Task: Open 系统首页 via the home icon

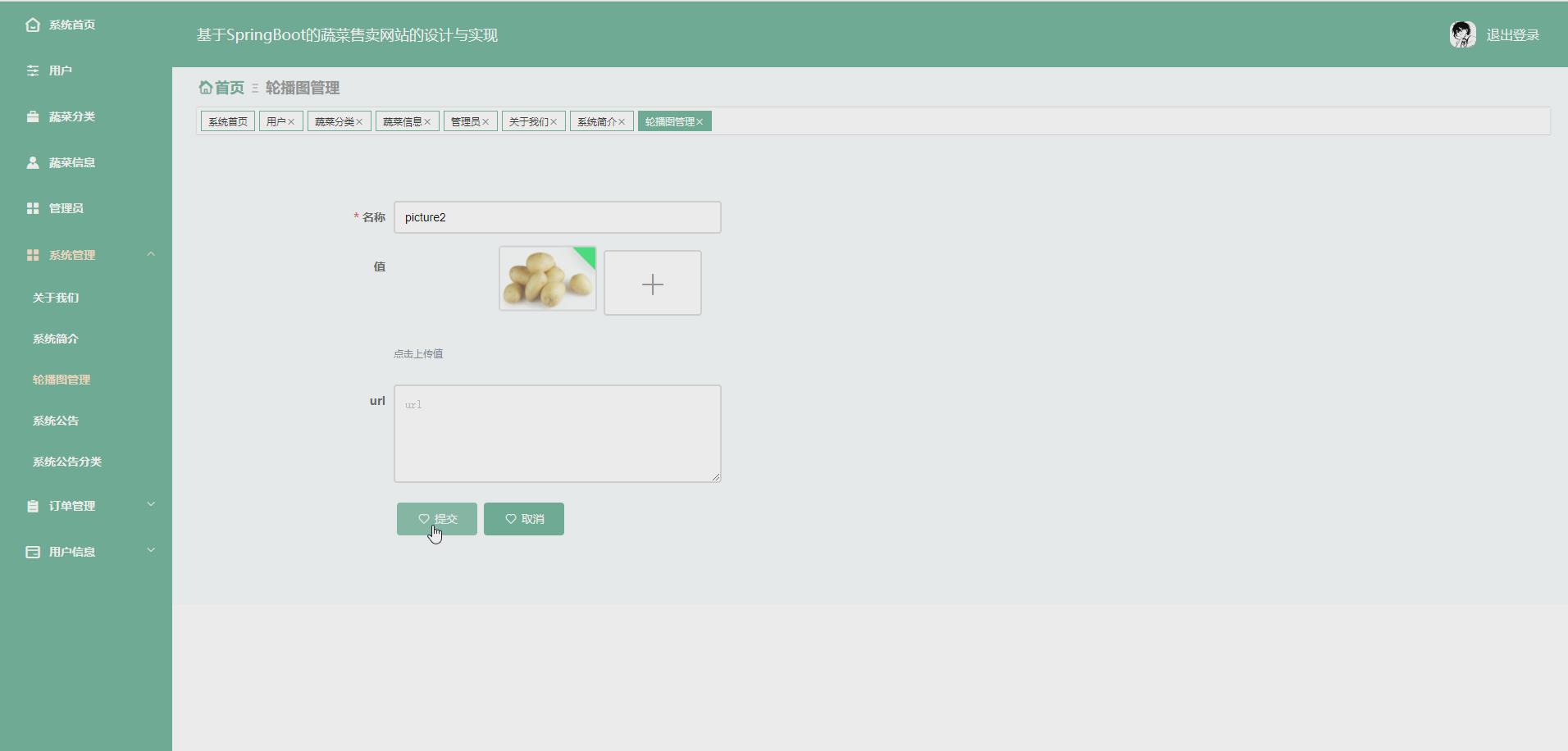Action: (x=33, y=25)
